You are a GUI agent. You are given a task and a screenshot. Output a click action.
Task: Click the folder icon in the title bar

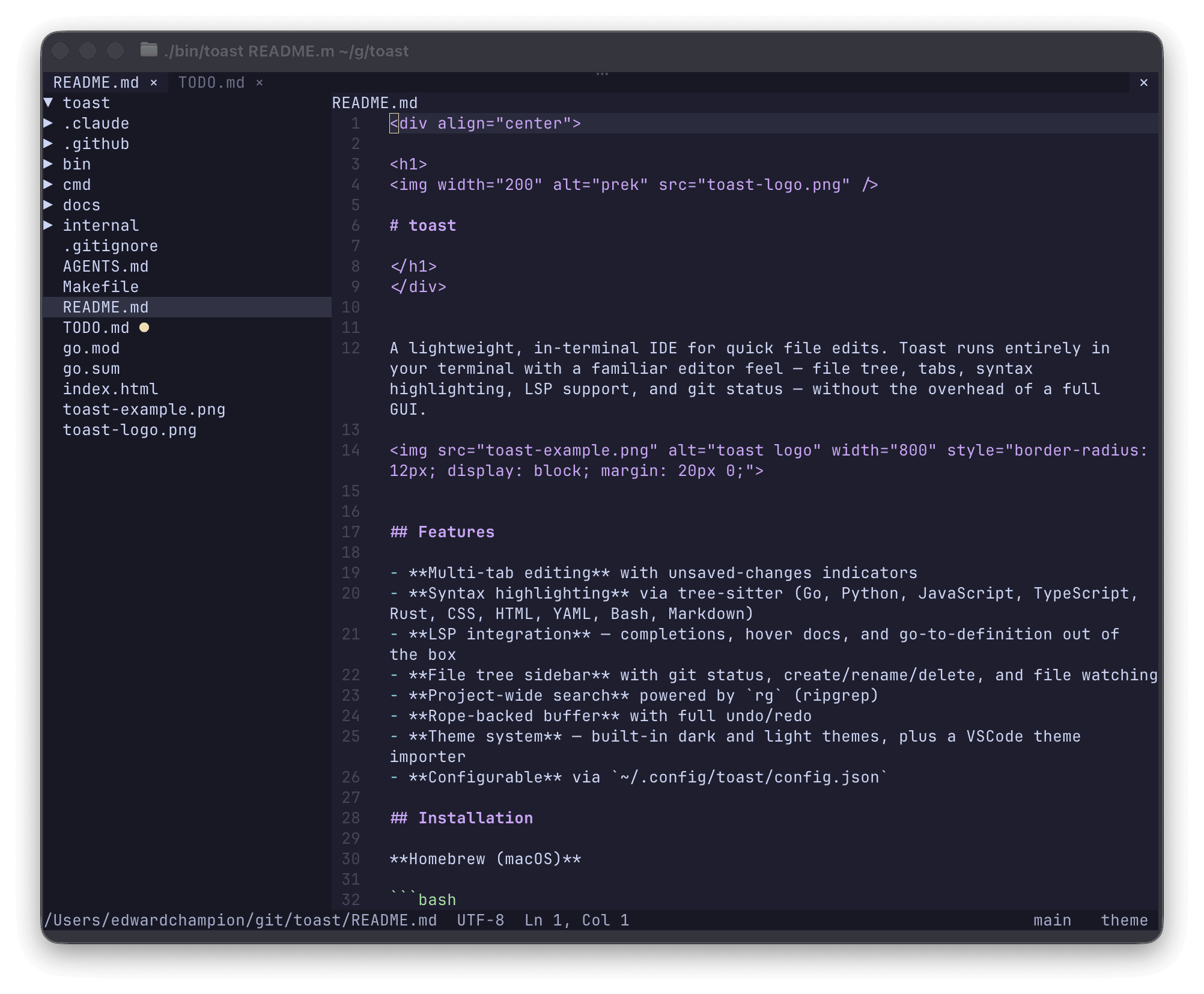pos(148,50)
